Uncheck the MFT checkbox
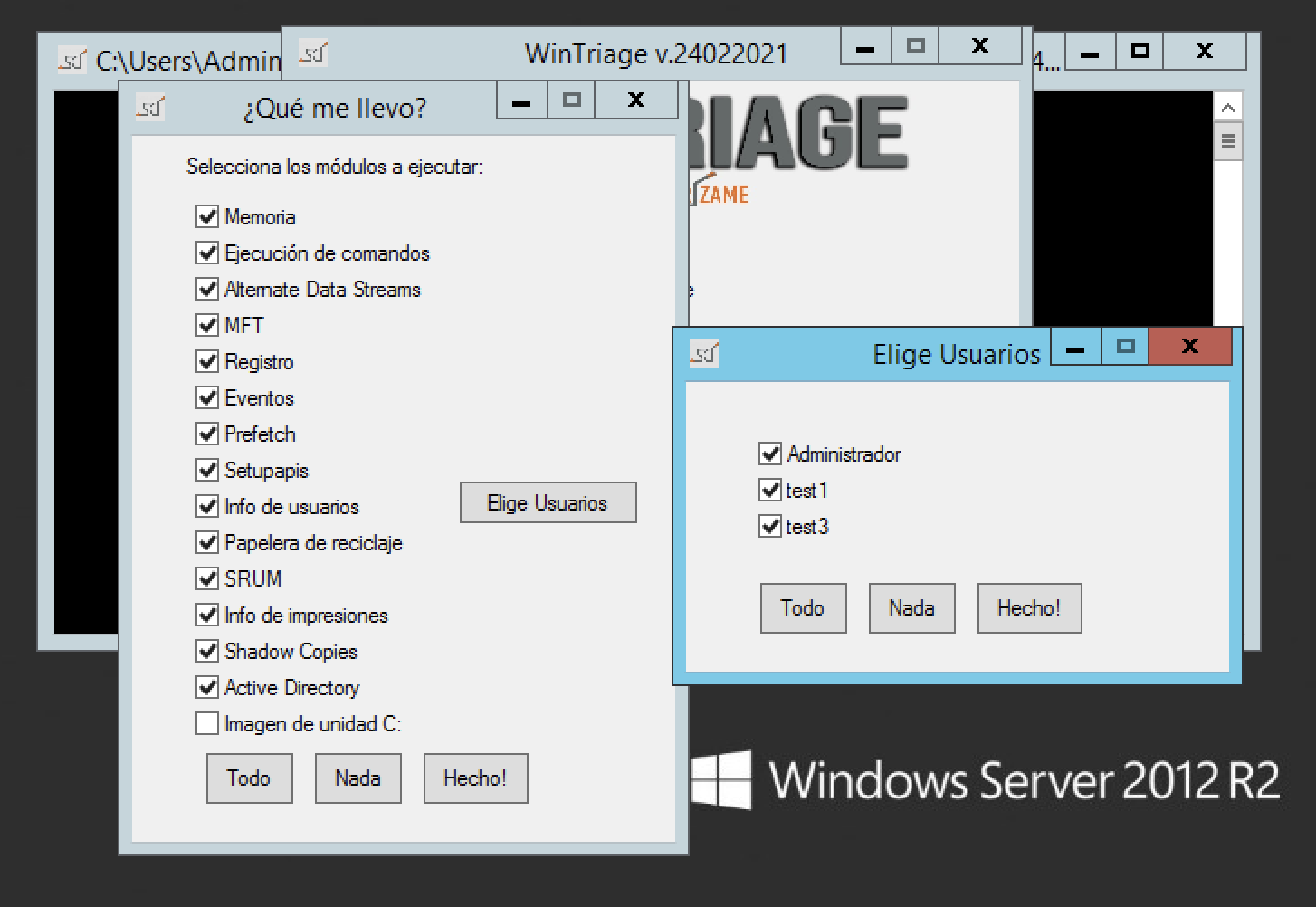Image resolution: width=1316 pixels, height=907 pixels. pos(207,325)
